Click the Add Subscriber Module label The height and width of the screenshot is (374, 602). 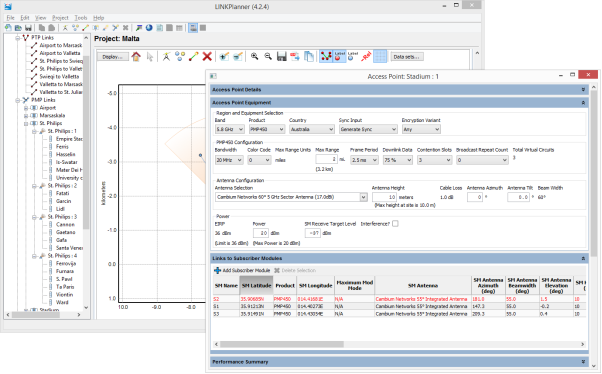246,270
